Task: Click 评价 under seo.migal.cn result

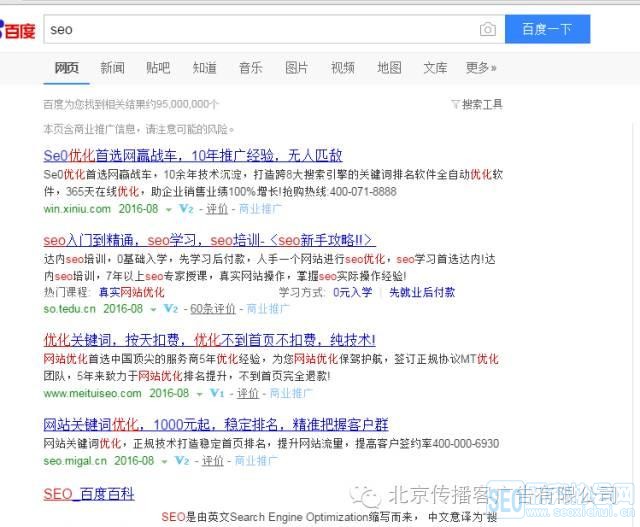Action: pyautogui.click(x=213, y=460)
